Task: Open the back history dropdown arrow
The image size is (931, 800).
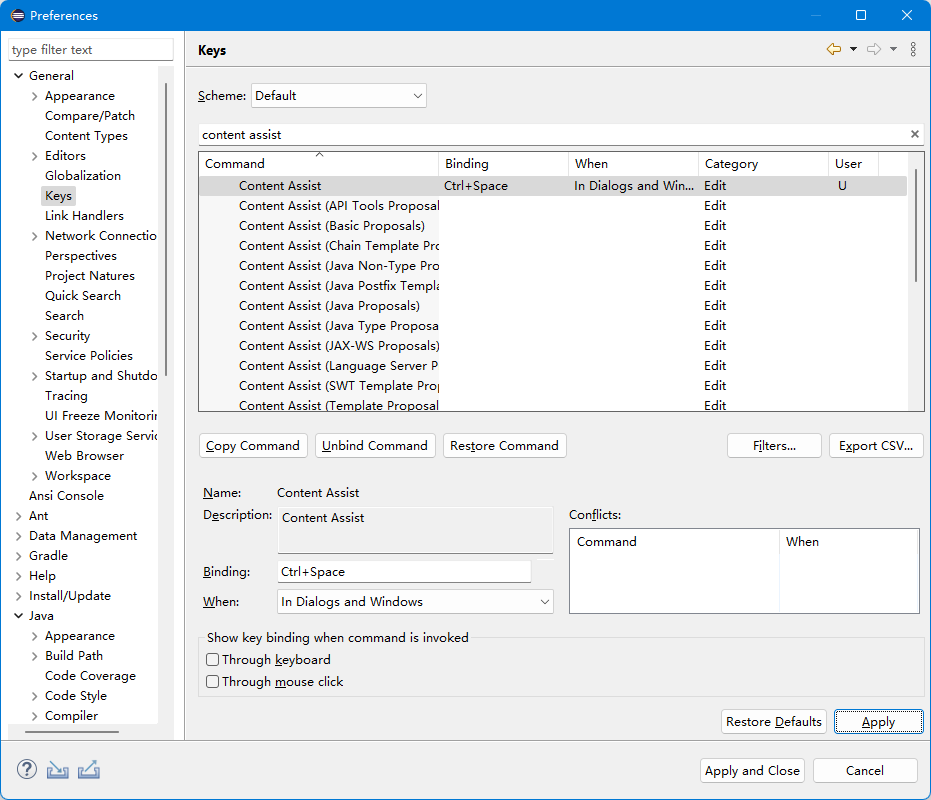Action: (x=853, y=50)
